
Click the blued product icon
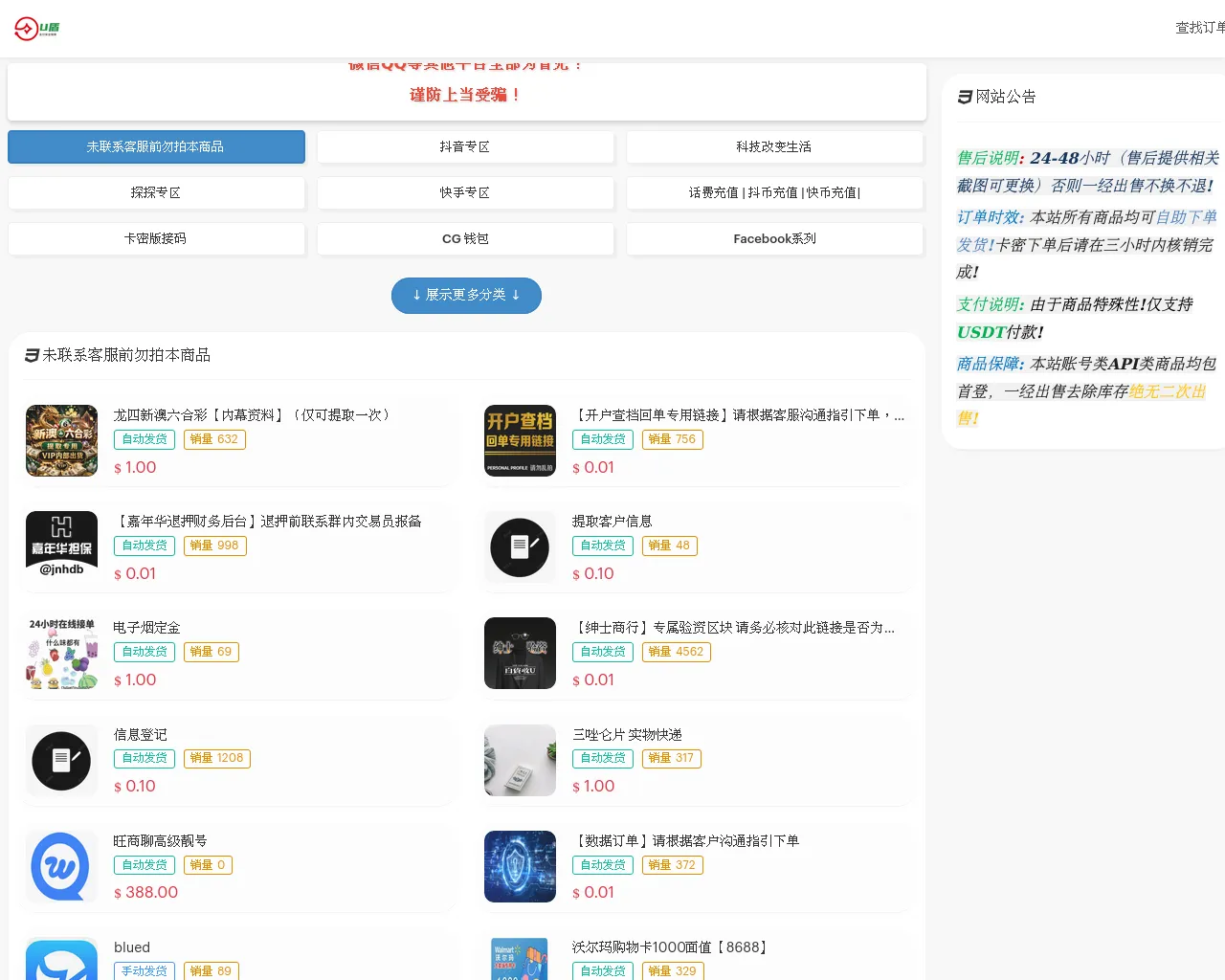(61, 959)
